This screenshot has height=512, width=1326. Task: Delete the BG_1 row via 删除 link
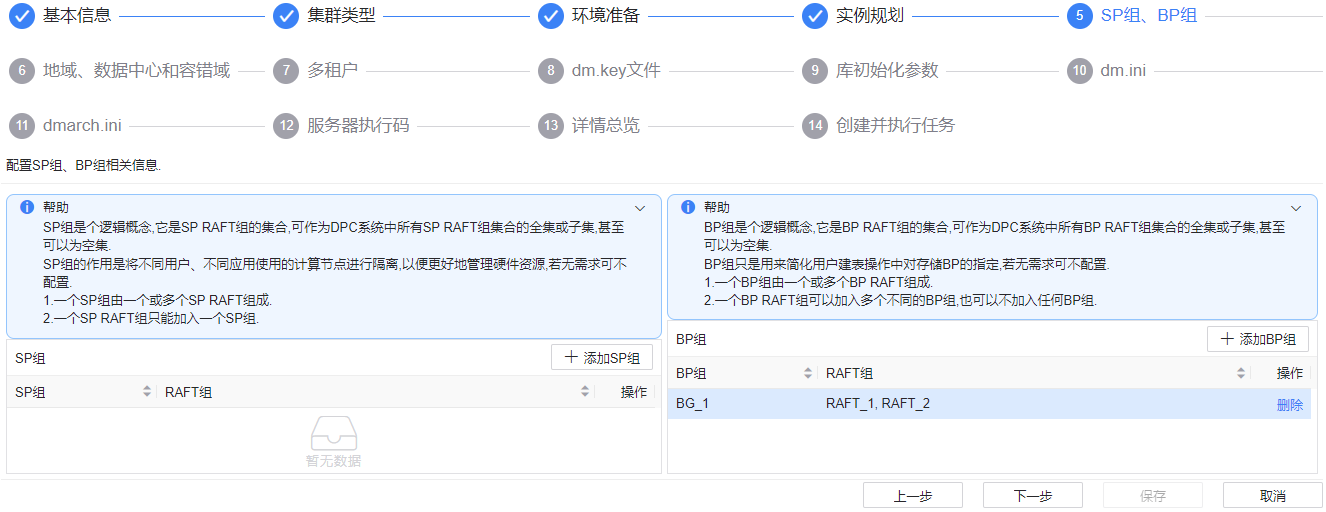(1289, 404)
